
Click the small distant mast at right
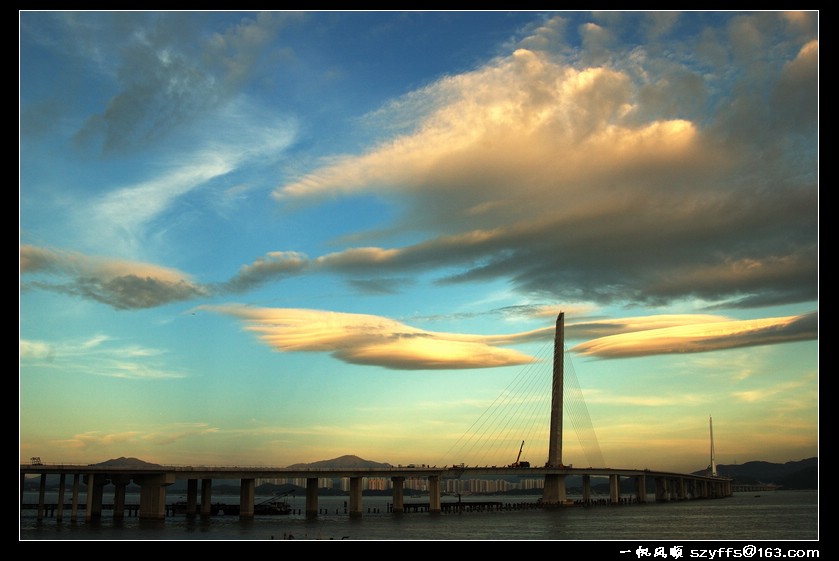pyautogui.click(x=712, y=446)
